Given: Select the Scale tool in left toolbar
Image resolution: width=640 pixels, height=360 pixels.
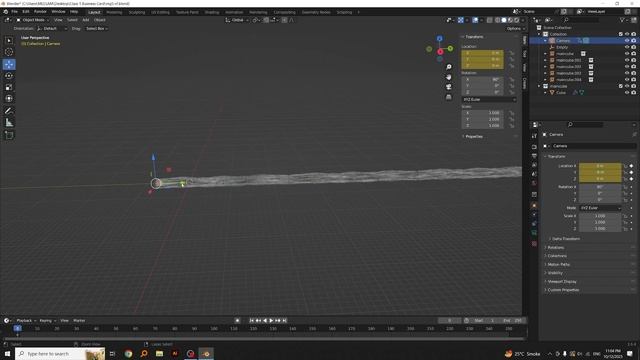Looking at the screenshot, I should (x=9, y=87).
